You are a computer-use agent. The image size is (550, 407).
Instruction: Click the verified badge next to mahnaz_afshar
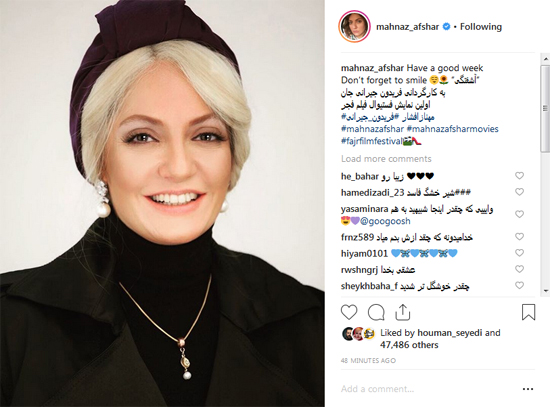(x=446, y=27)
